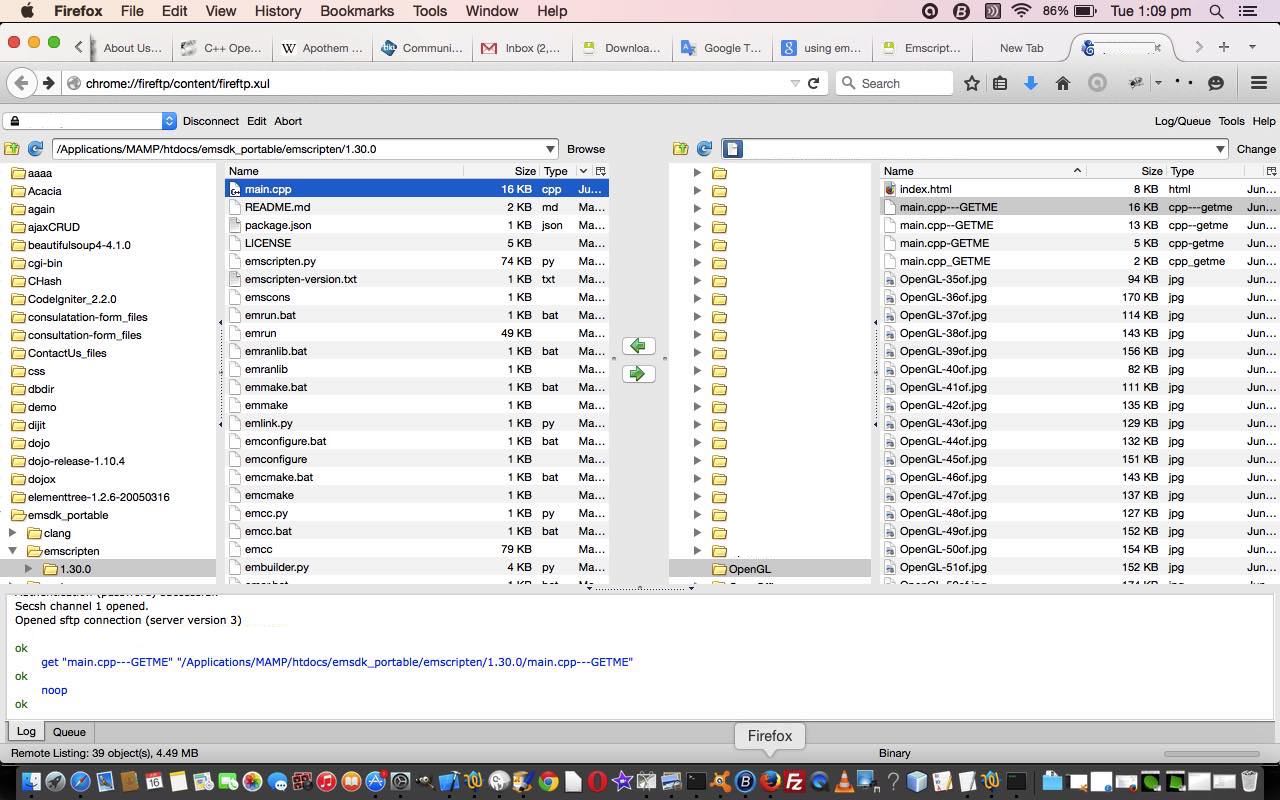Switch to the Queue tab
Screen dimensions: 1280x800
[69, 732]
